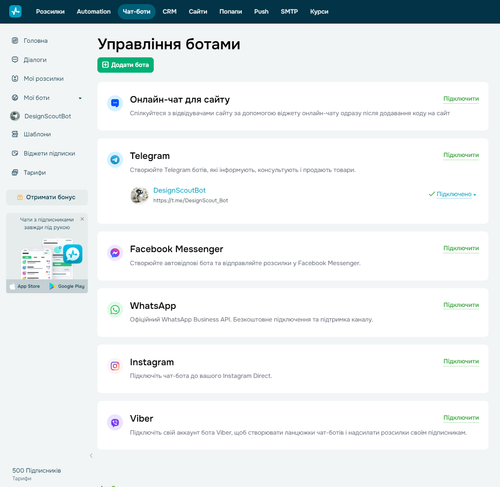Open the Сайти top menu

(x=198, y=12)
